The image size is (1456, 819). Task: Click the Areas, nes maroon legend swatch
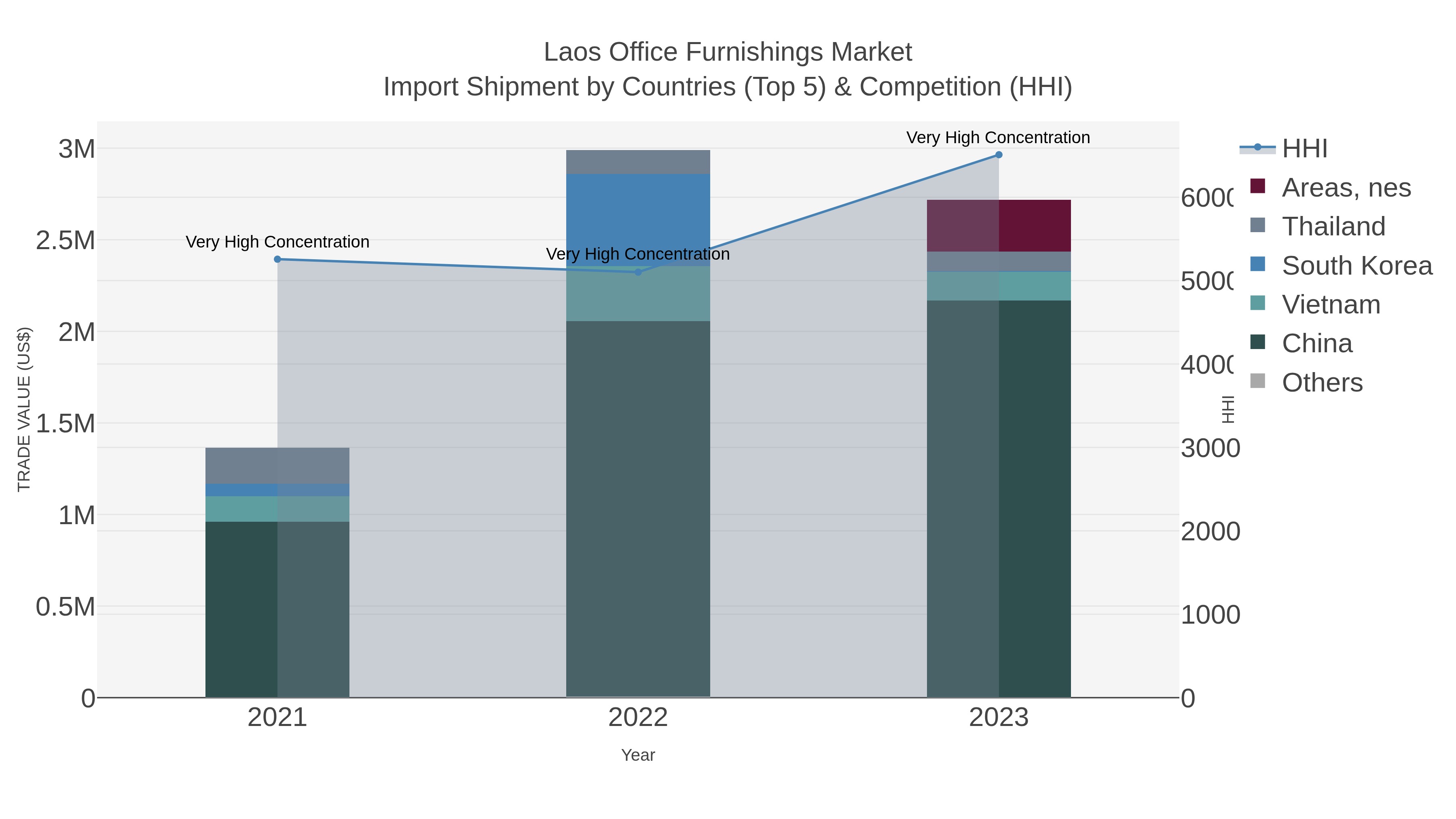(1257, 186)
